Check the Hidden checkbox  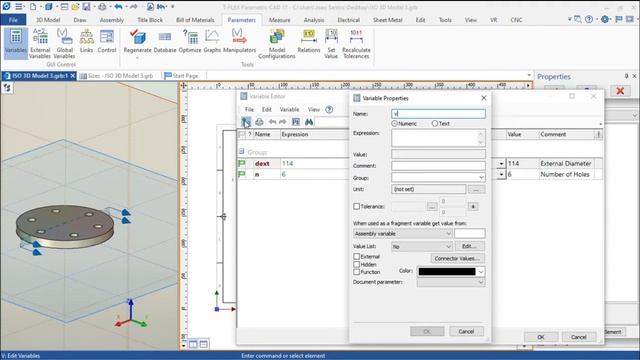click(356, 264)
